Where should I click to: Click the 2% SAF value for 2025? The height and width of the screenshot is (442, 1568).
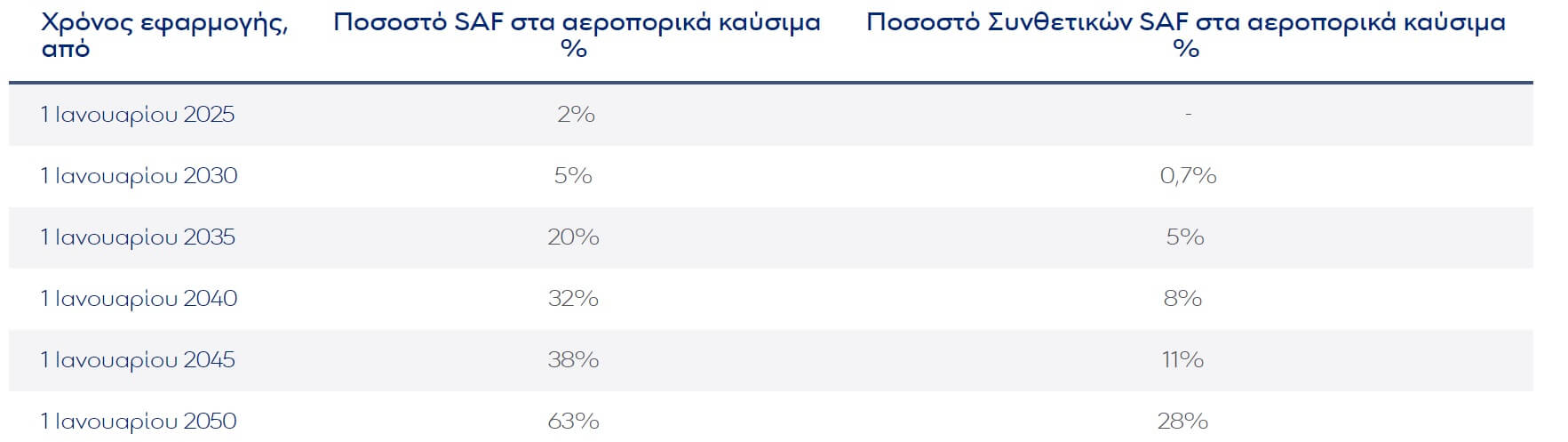[x=576, y=115]
